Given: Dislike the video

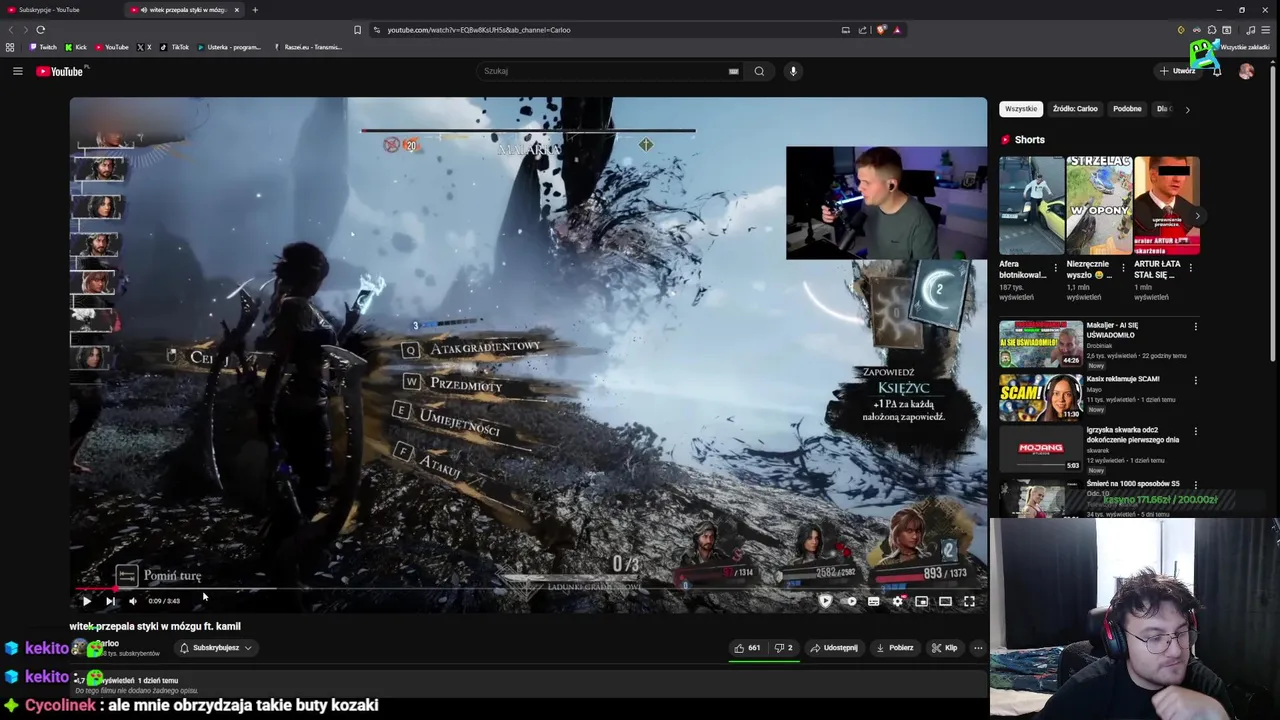Looking at the screenshot, I should [x=784, y=648].
